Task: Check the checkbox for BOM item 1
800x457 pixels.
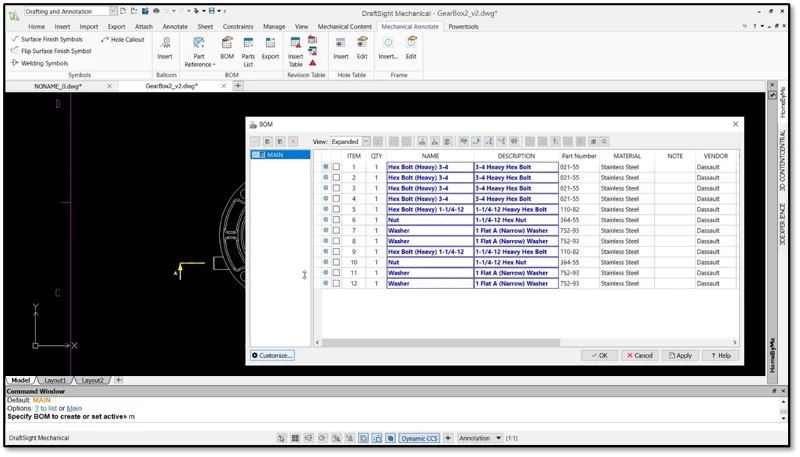Action: [336, 167]
